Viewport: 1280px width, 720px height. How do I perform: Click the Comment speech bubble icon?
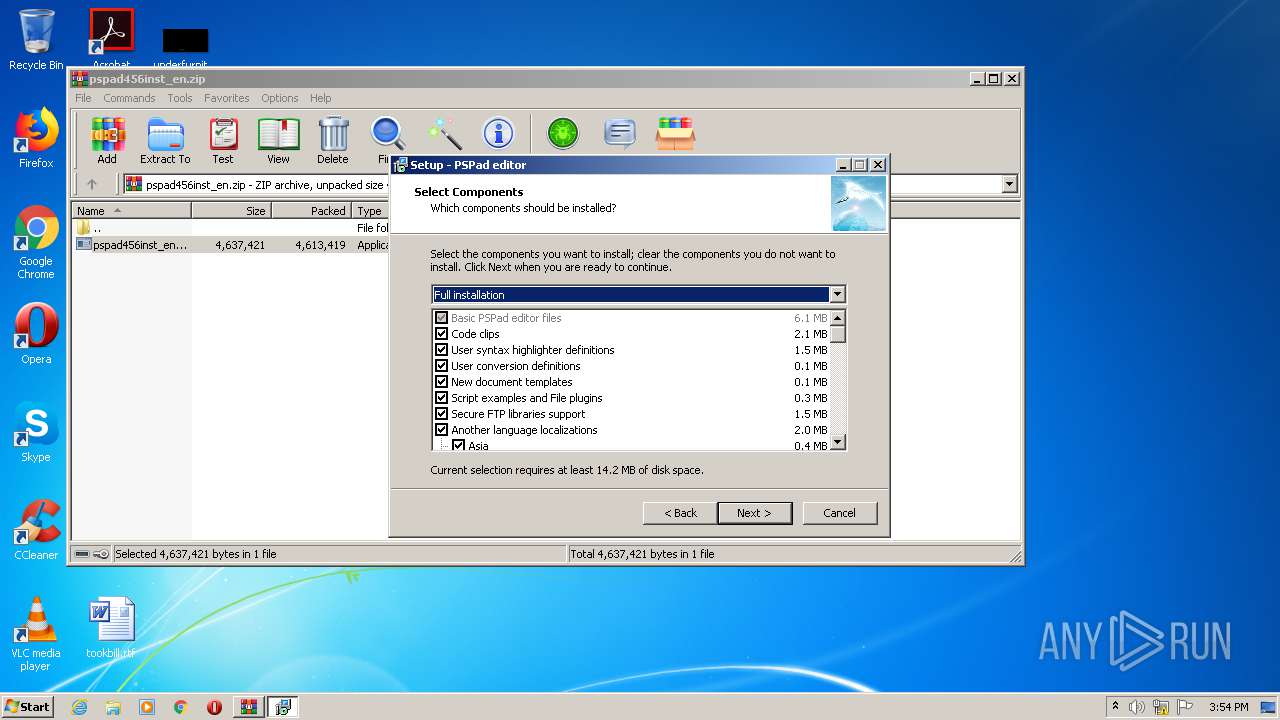[x=620, y=133]
